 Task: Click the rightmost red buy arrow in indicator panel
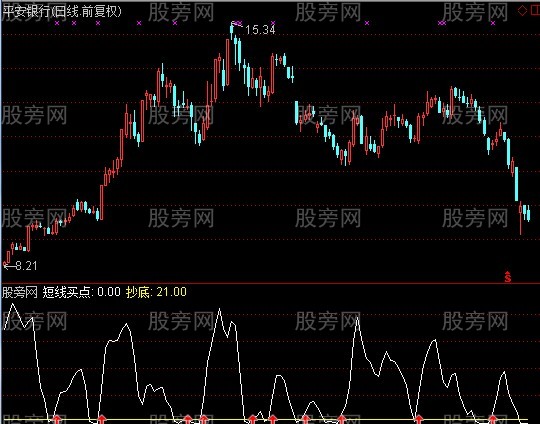point(493,419)
